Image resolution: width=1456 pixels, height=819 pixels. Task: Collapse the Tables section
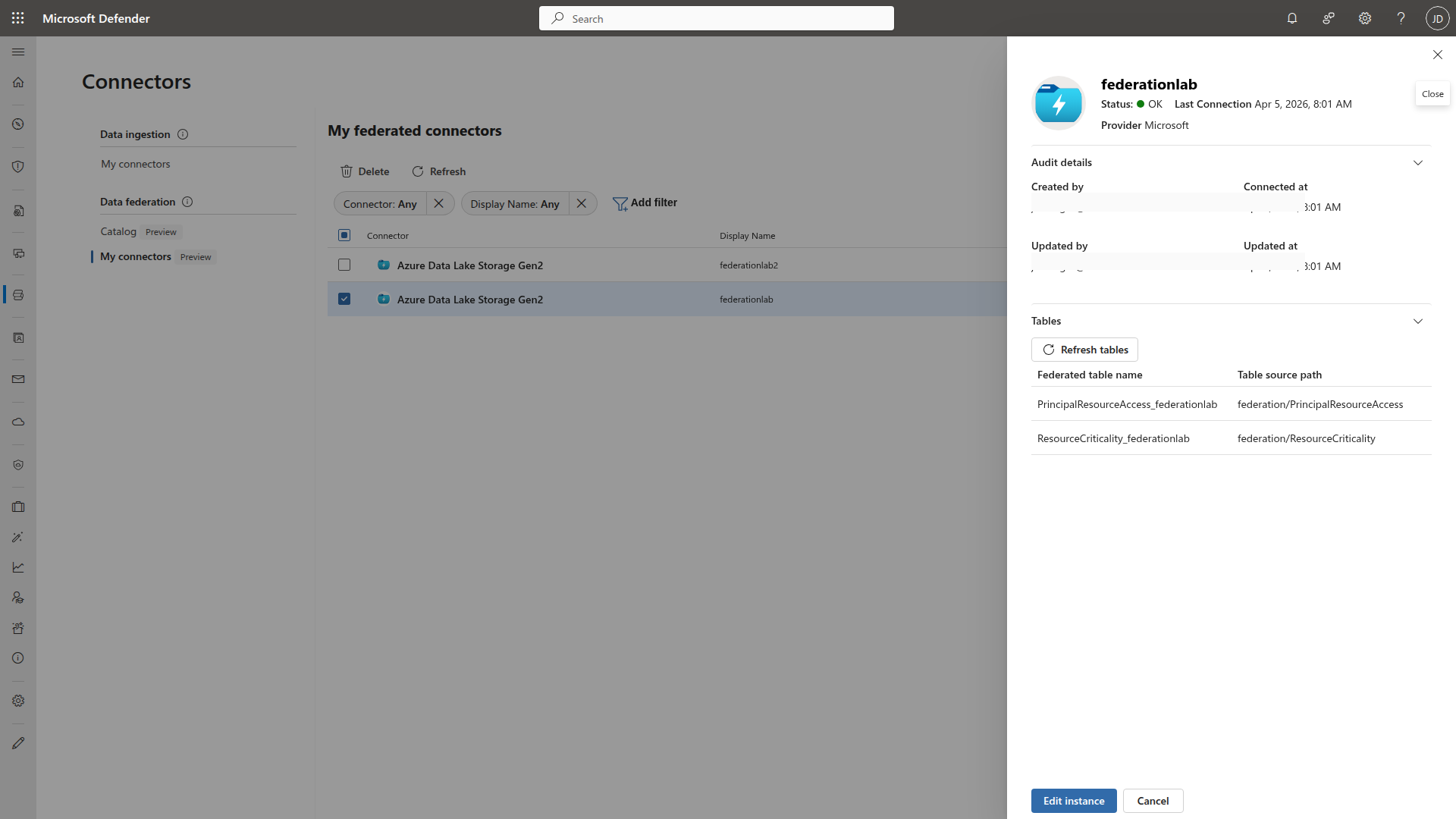[x=1418, y=321]
